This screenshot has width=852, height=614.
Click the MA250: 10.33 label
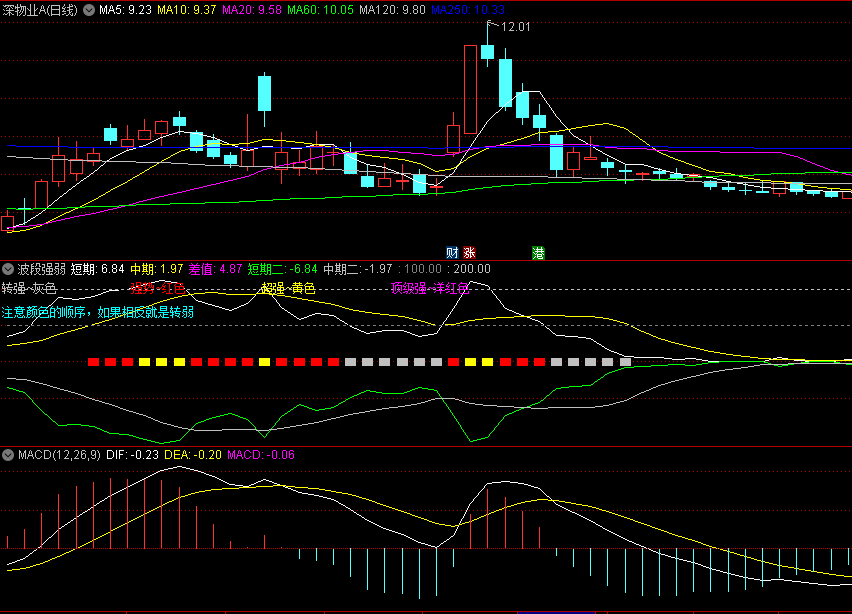click(468, 10)
